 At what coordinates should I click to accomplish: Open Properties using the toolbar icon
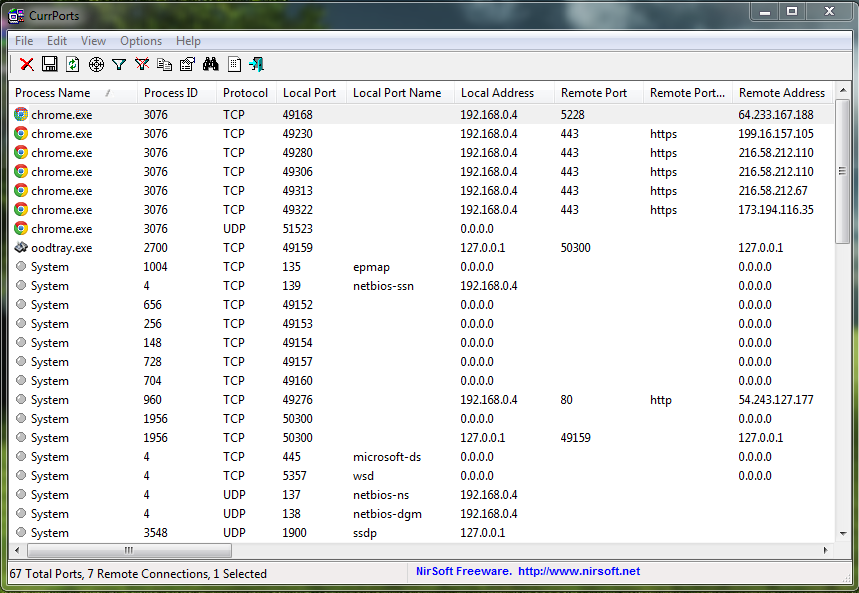(x=187, y=64)
